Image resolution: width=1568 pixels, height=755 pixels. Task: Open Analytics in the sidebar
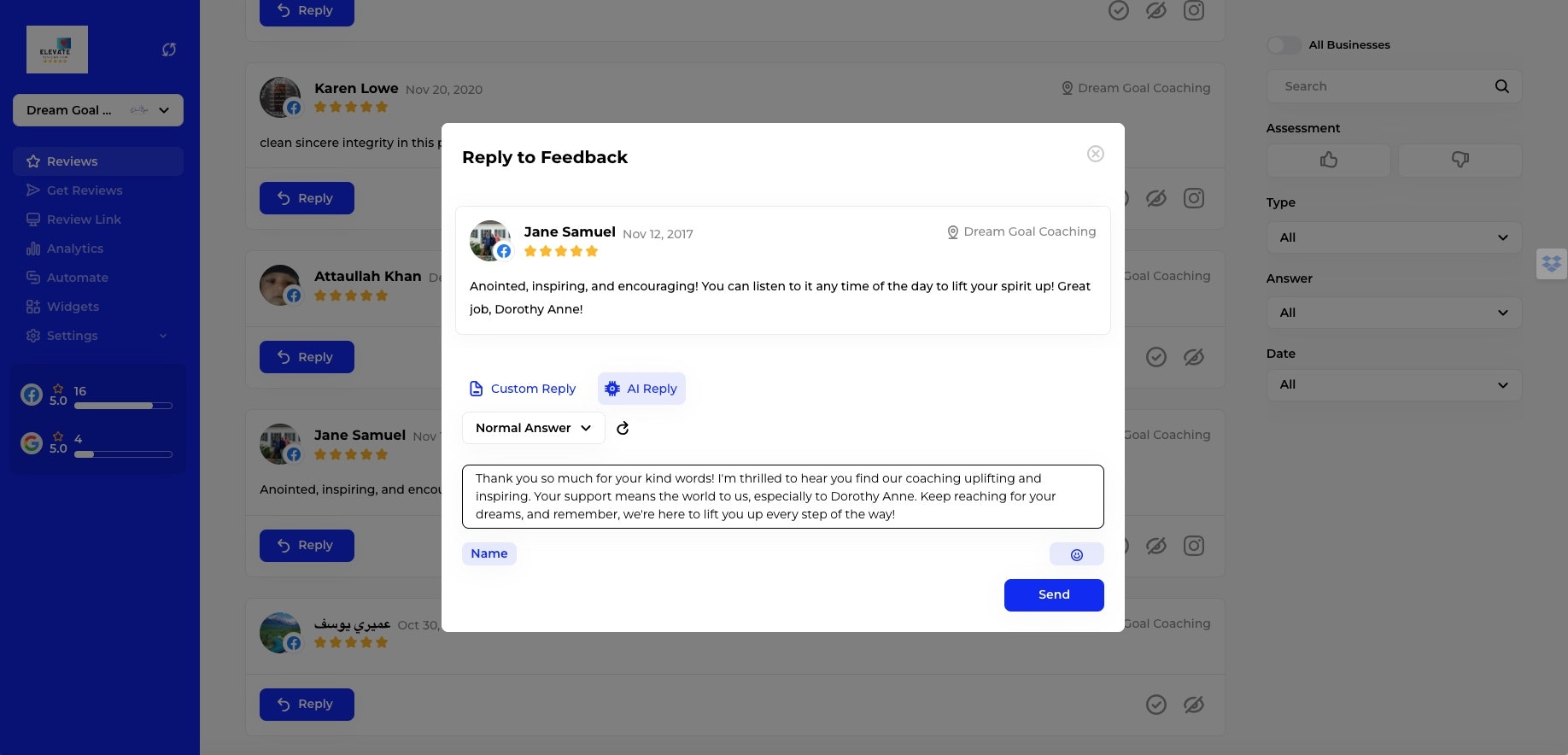[x=74, y=249]
